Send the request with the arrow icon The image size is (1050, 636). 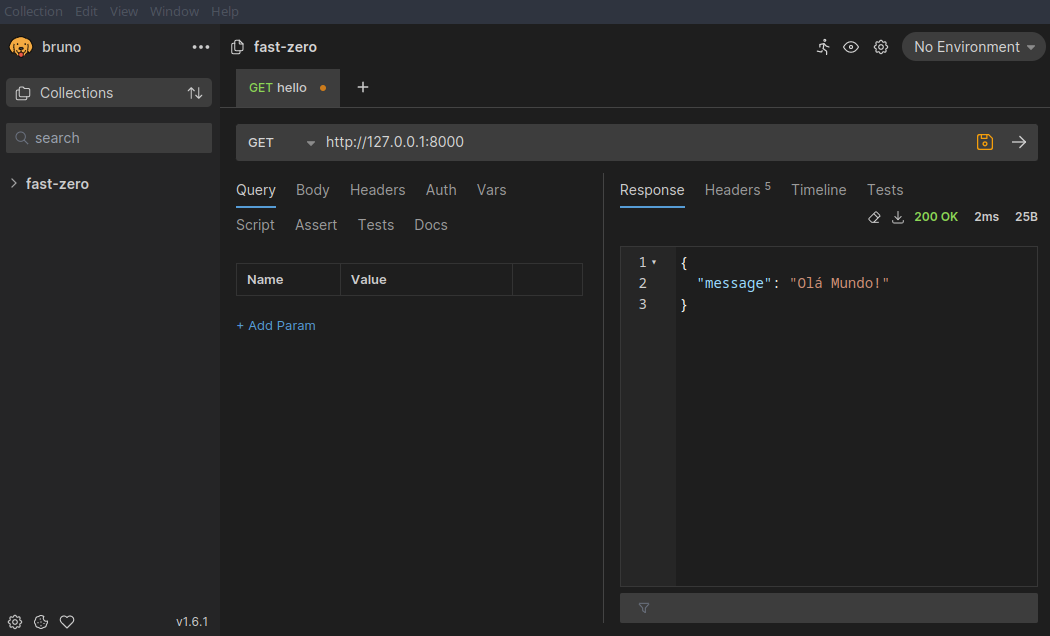[1019, 142]
